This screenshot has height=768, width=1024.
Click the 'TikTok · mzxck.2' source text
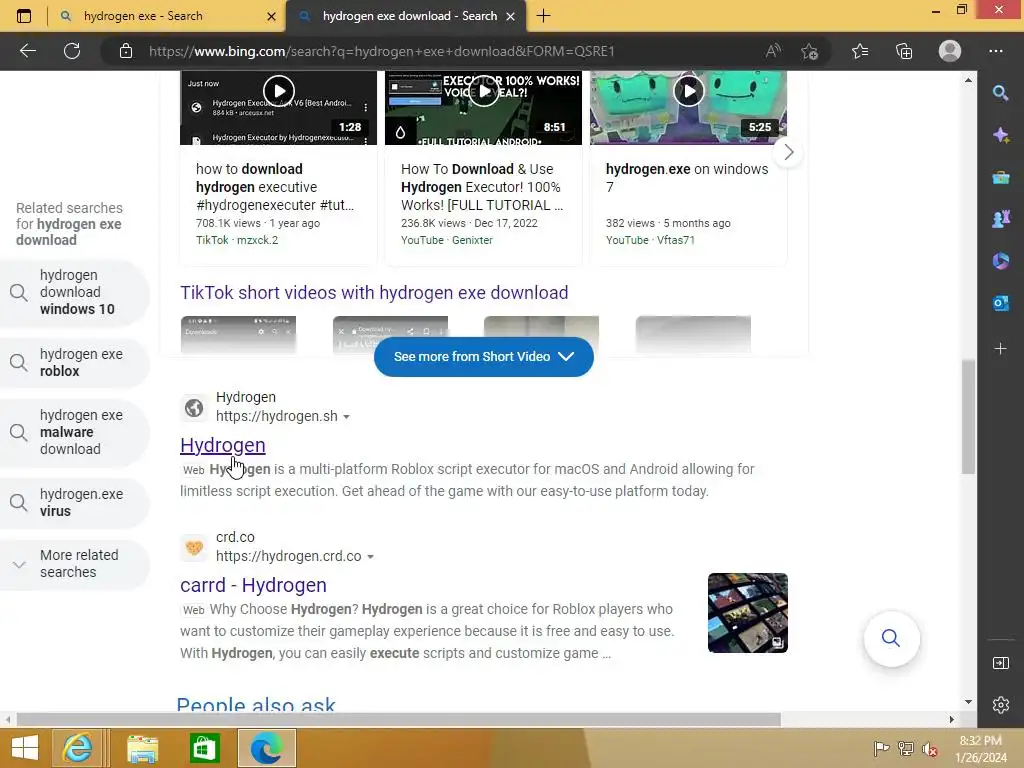pos(237,240)
